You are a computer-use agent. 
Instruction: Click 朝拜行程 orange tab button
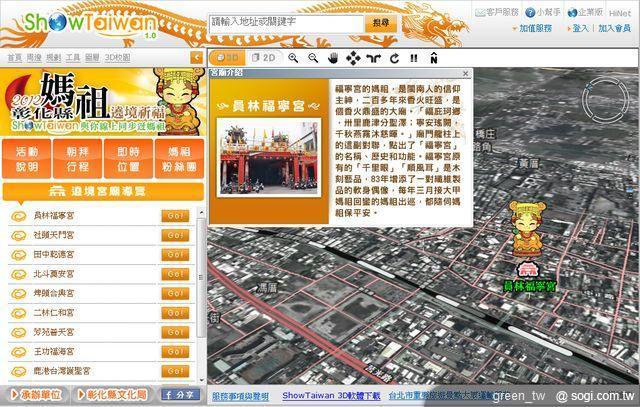click(x=78, y=159)
